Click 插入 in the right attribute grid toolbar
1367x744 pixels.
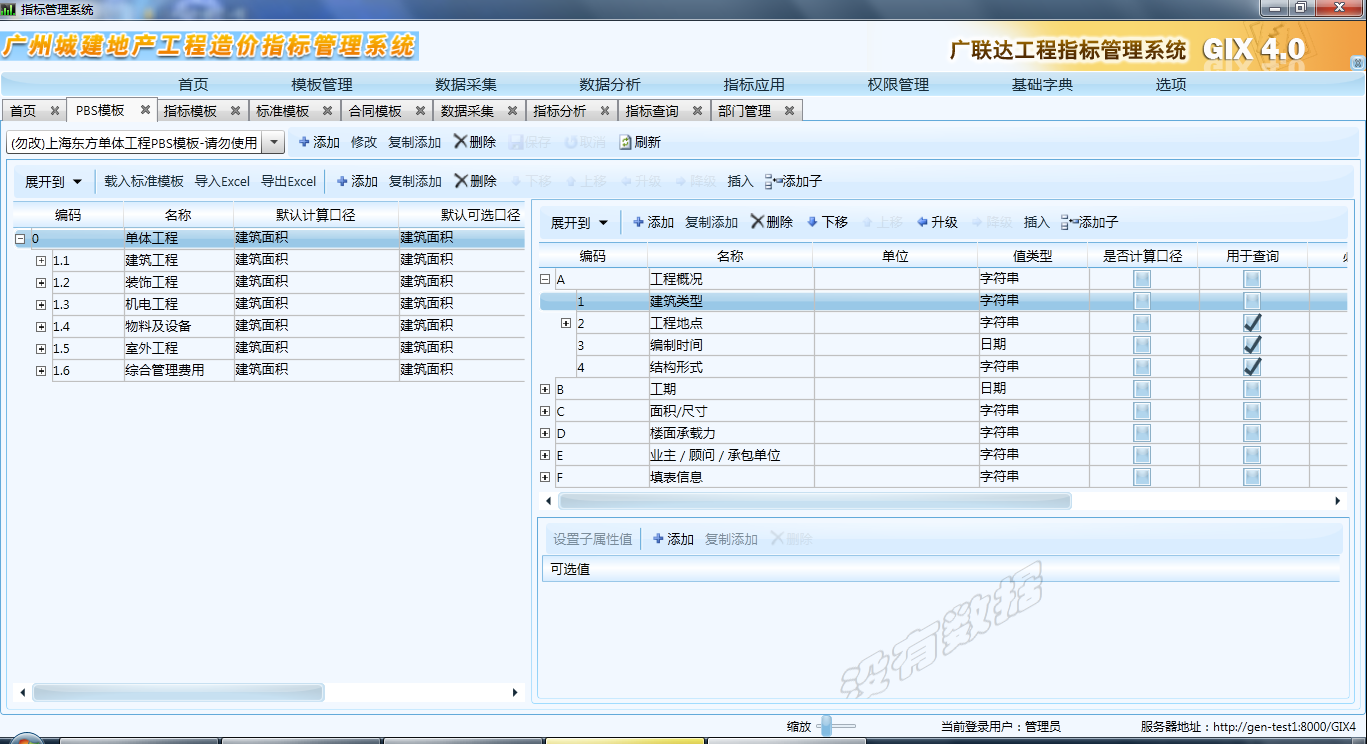point(1037,222)
